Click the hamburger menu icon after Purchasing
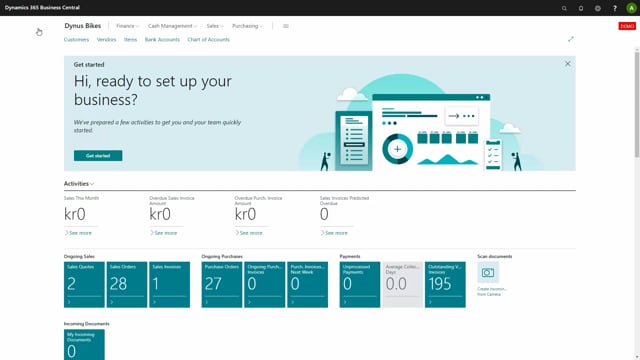The image size is (640, 360). click(286, 26)
